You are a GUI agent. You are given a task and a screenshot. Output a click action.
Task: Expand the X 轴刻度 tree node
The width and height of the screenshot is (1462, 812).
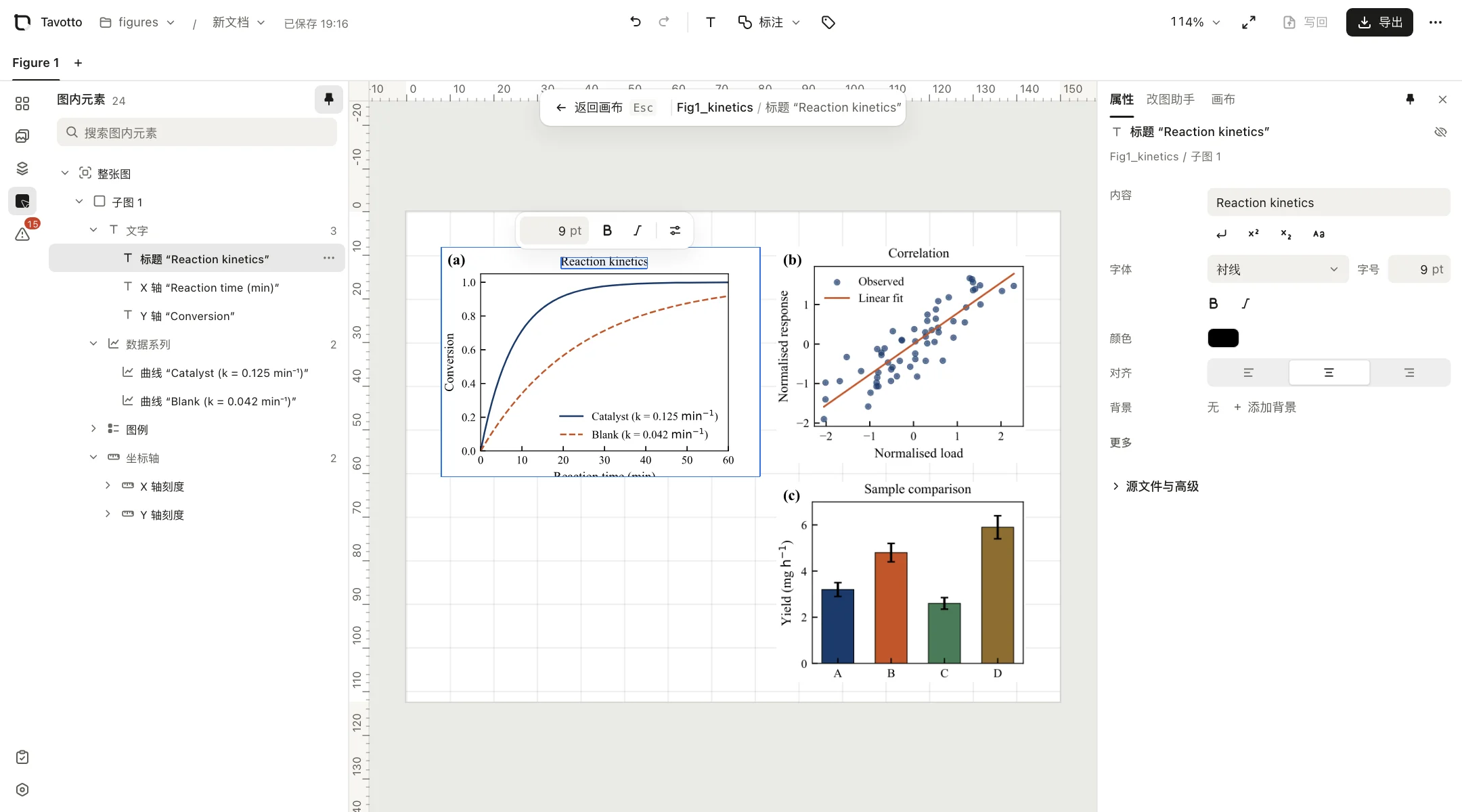pos(108,486)
